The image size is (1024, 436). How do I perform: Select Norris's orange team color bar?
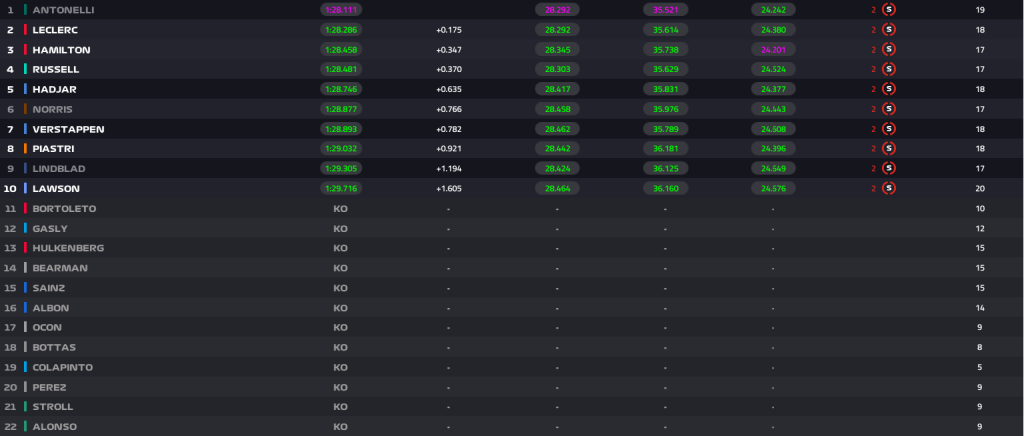[25, 109]
